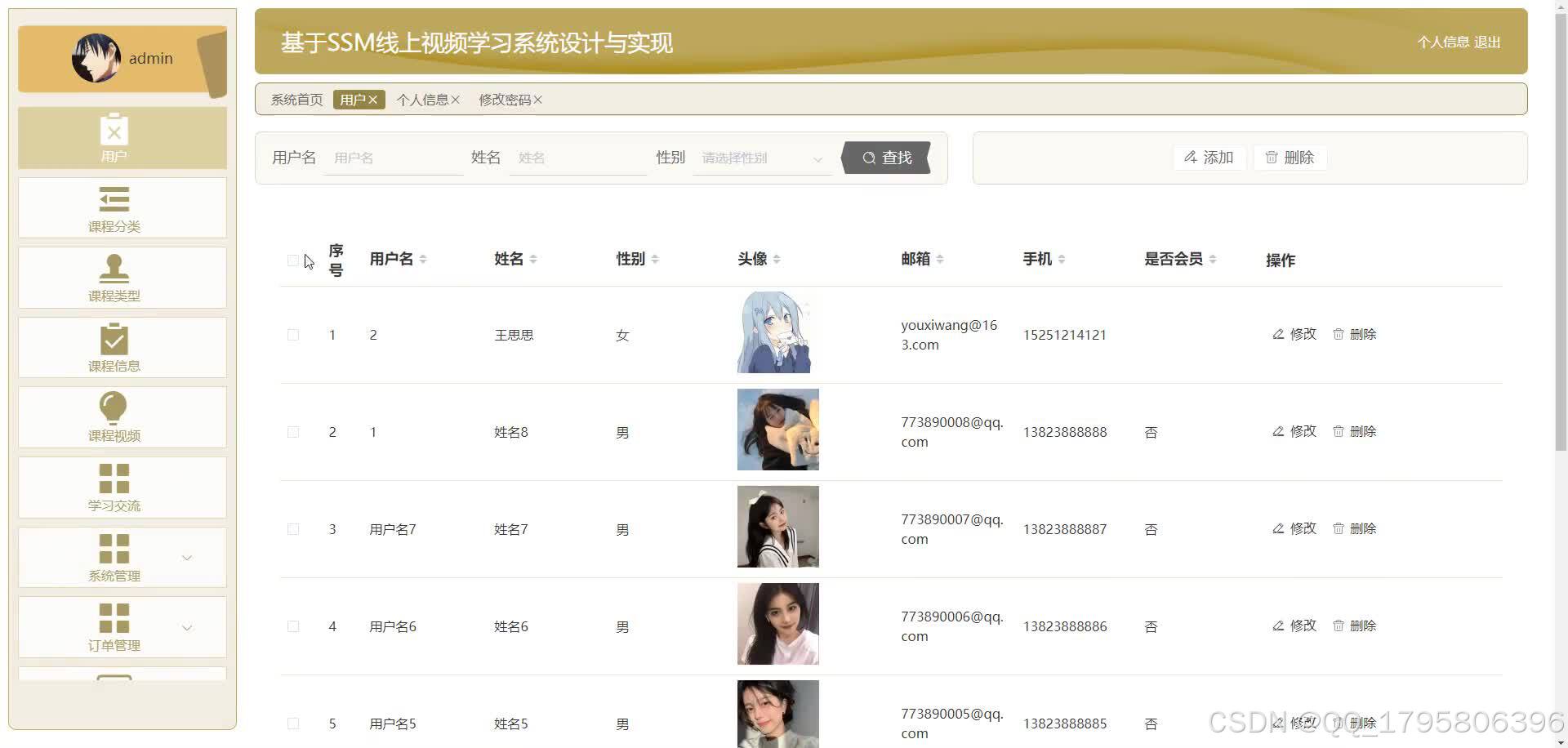The height and width of the screenshot is (748, 1568).
Task: Click the 用户名 search input field
Action: [x=392, y=158]
